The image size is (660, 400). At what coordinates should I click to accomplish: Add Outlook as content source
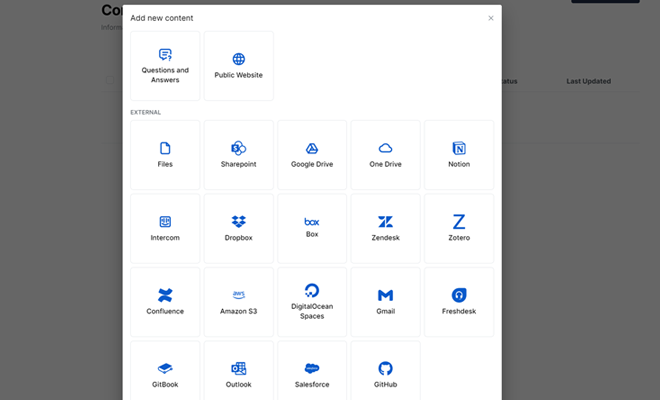click(239, 371)
